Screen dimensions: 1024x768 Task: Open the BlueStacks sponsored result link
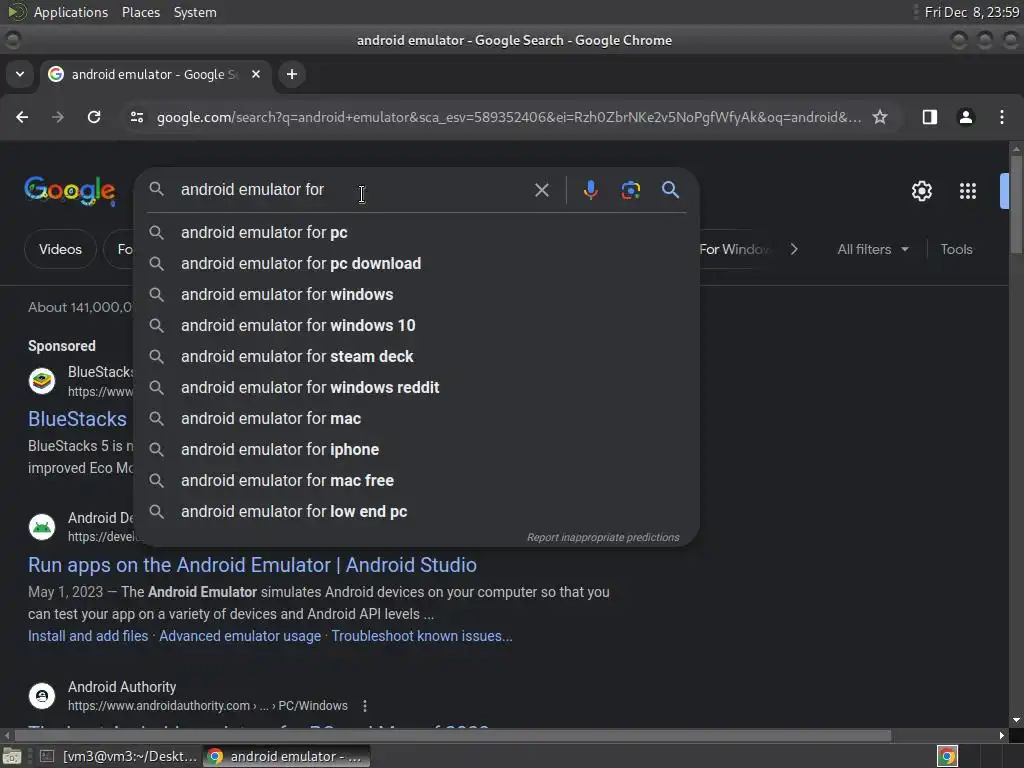78,419
